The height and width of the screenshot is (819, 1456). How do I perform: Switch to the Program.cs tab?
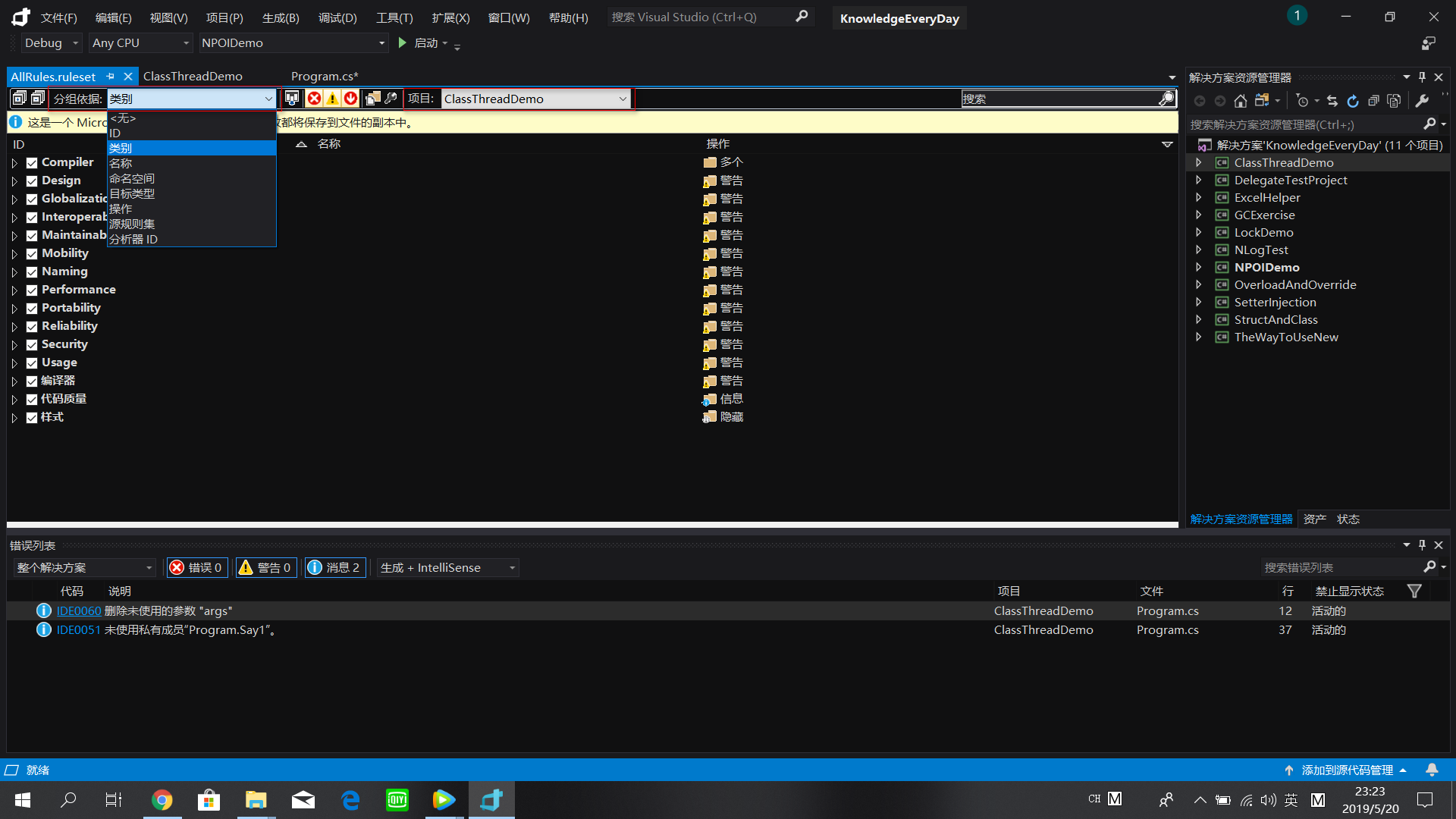(x=325, y=76)
